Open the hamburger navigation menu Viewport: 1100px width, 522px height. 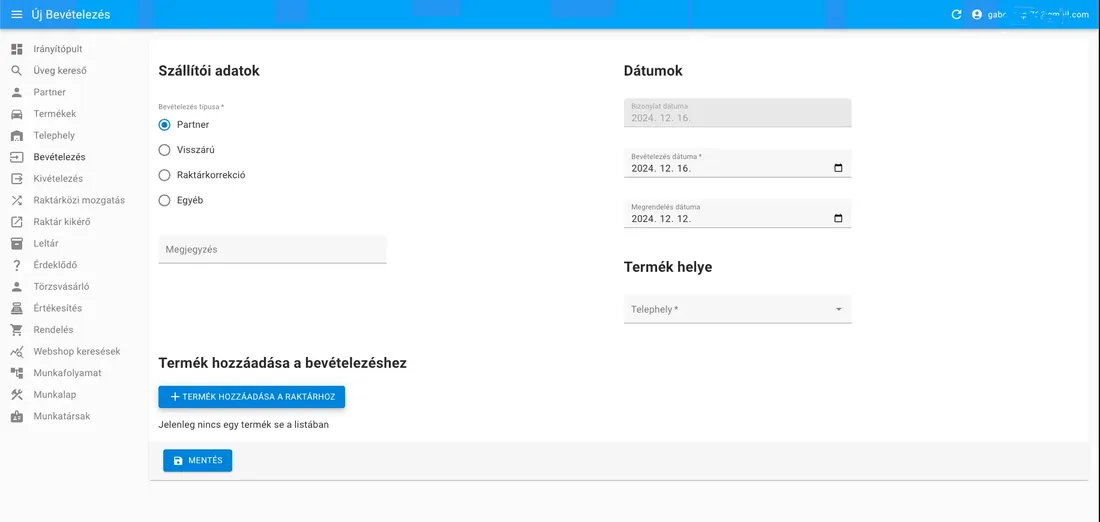tap(17, 14)
